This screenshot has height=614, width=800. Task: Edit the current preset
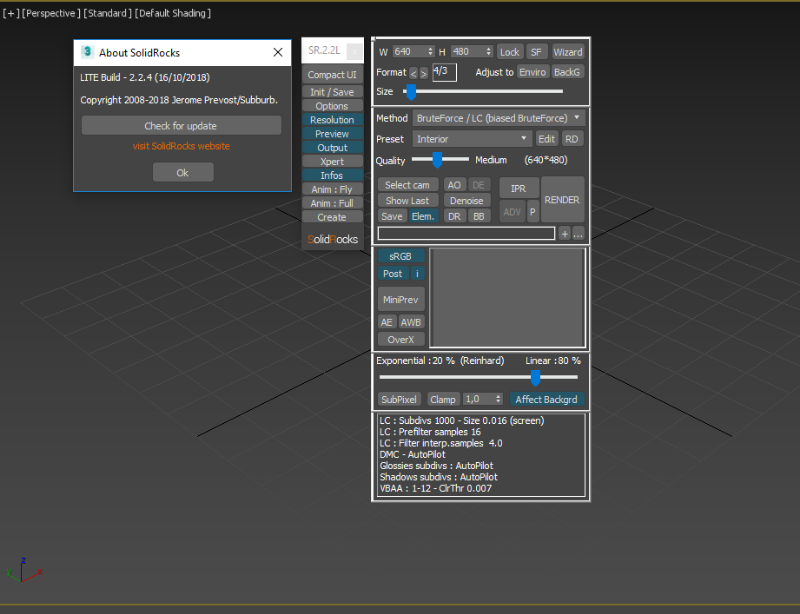coord(546,139)
